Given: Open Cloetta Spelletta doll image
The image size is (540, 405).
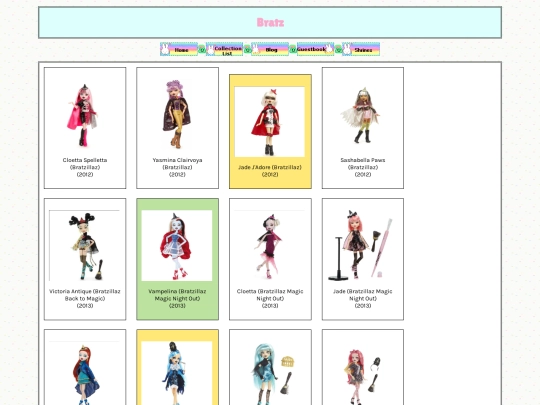Looking at the screenshot, I should pyautogui.click(x=84, y=115).
